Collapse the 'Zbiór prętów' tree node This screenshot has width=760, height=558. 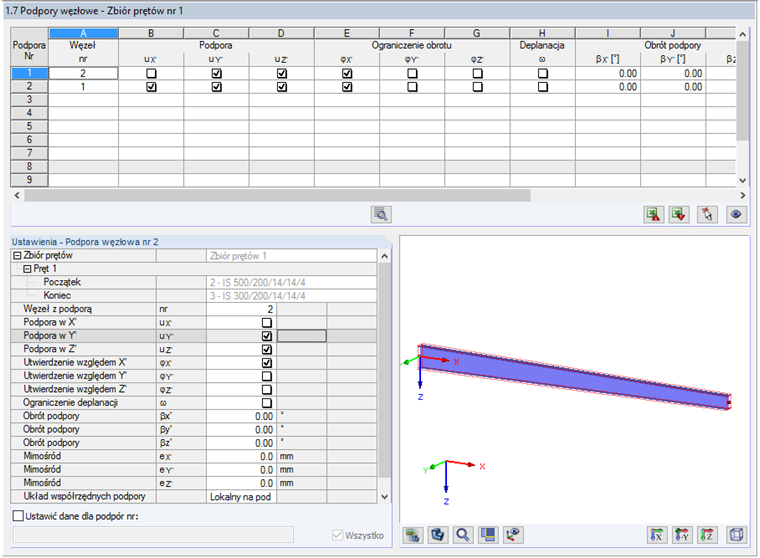point(17,255)
